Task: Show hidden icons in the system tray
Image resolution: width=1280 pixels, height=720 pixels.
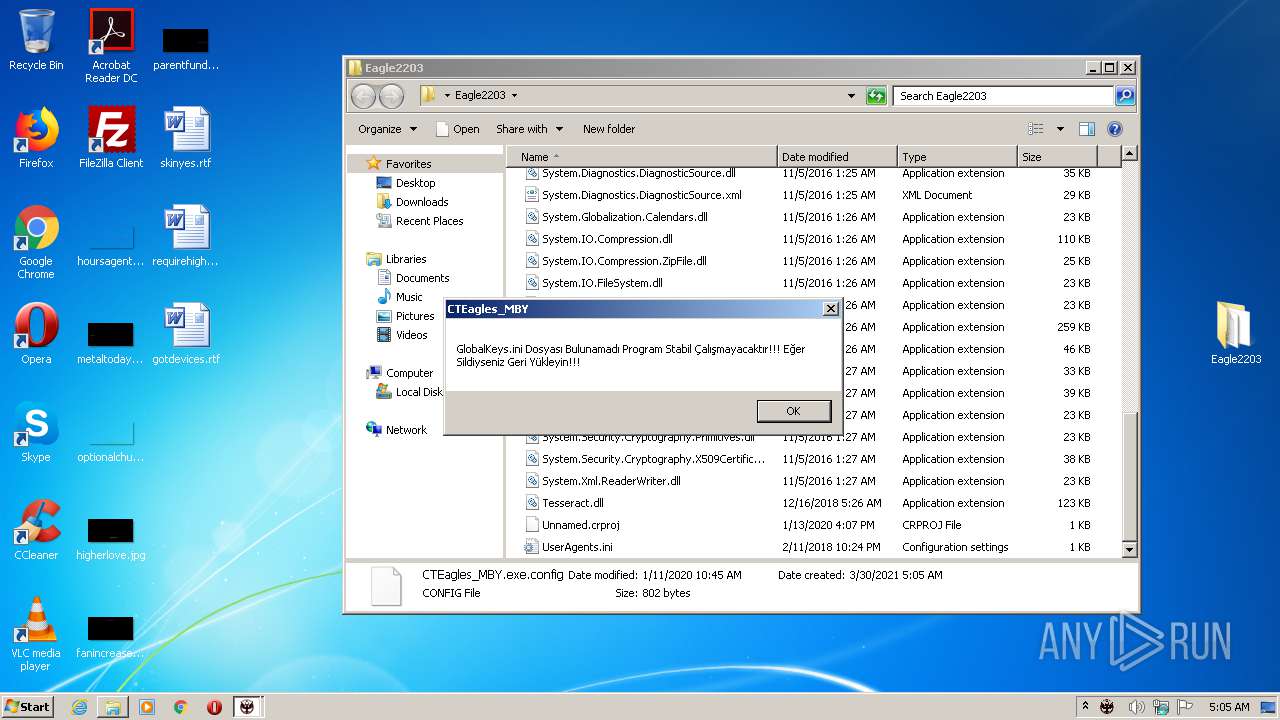Action: click(1086, 707)
